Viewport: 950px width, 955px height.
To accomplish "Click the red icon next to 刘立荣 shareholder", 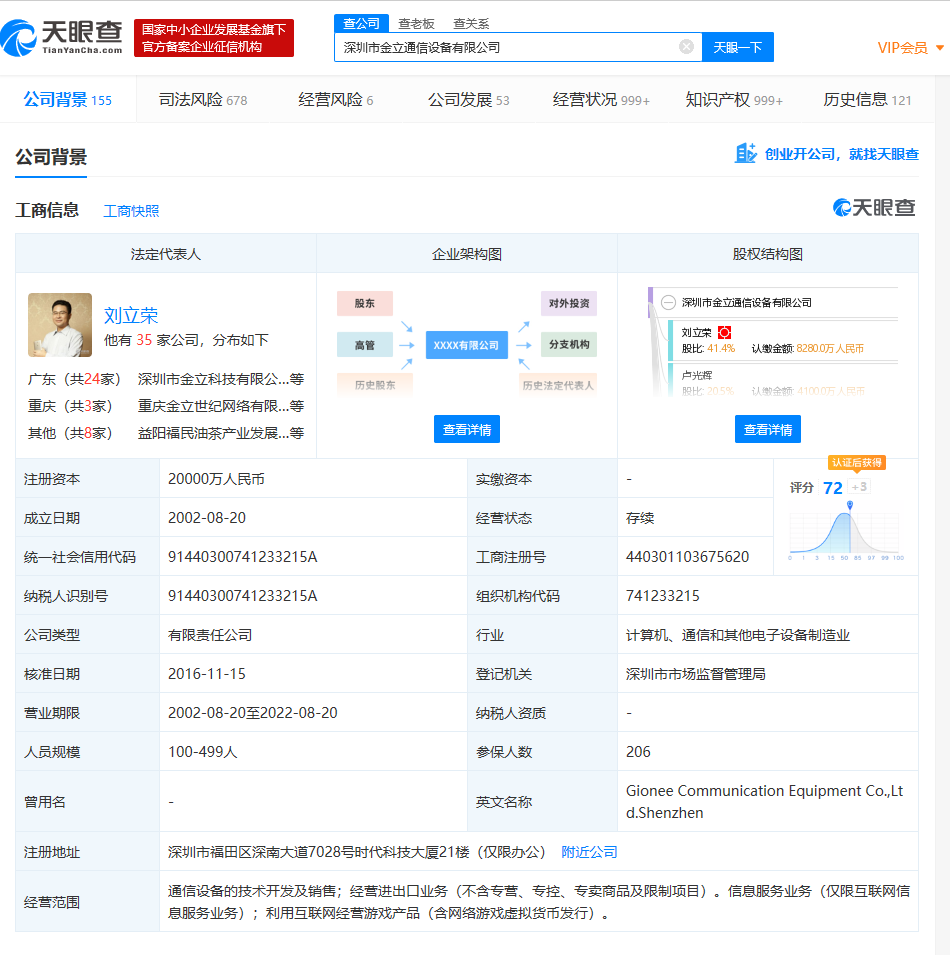I will 724,333.
